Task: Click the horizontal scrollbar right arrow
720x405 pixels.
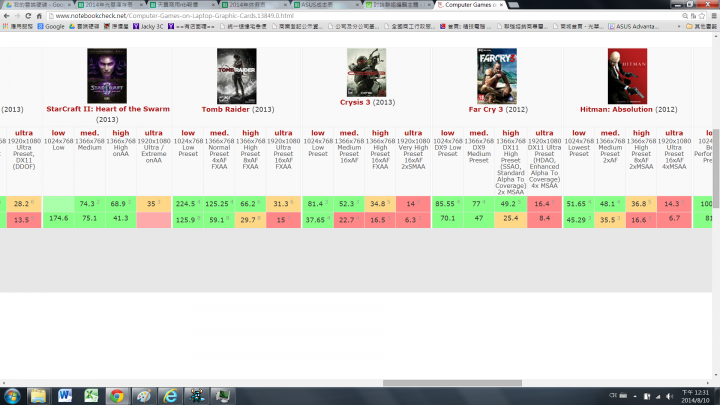Action: 709,383
